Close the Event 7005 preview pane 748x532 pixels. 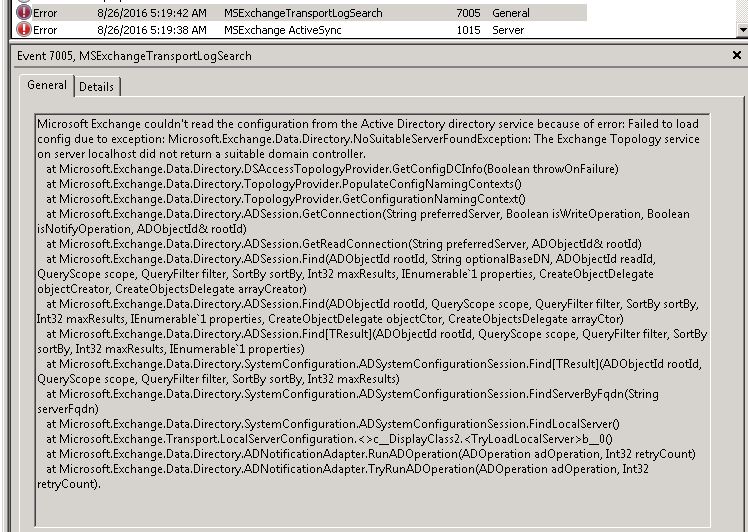[x=737, y=55]
